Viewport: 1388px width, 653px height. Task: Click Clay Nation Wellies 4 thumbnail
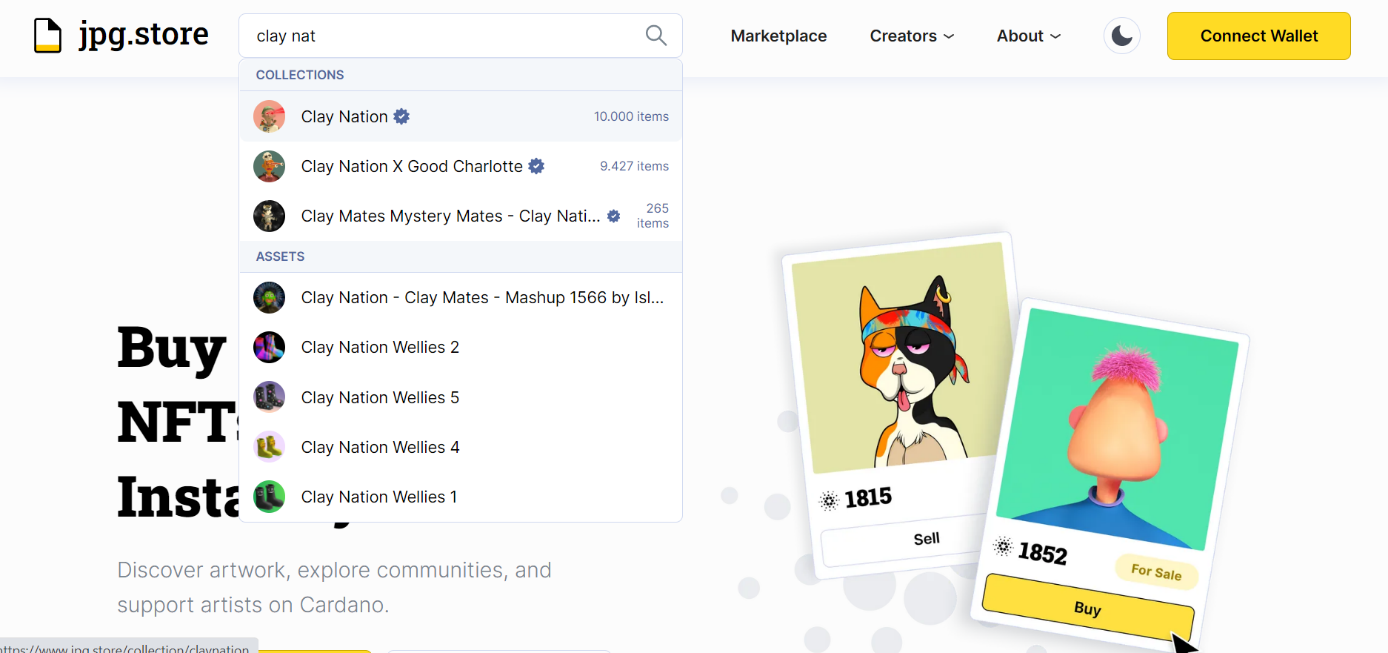pyautogui.click(x=269, y=447)
